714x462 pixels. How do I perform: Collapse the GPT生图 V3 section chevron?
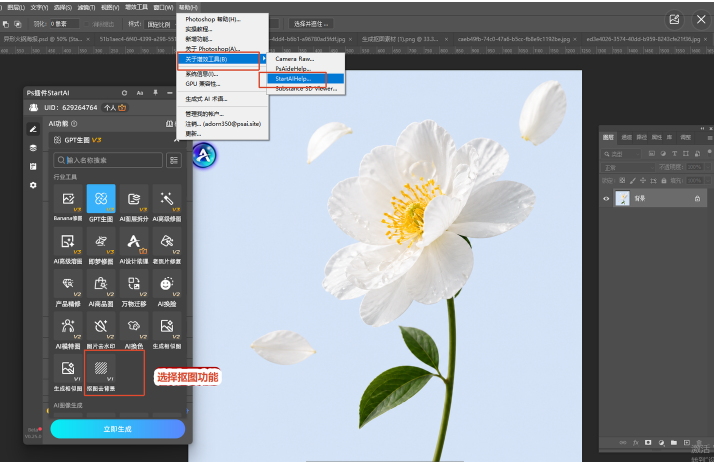tap(176, 140)
